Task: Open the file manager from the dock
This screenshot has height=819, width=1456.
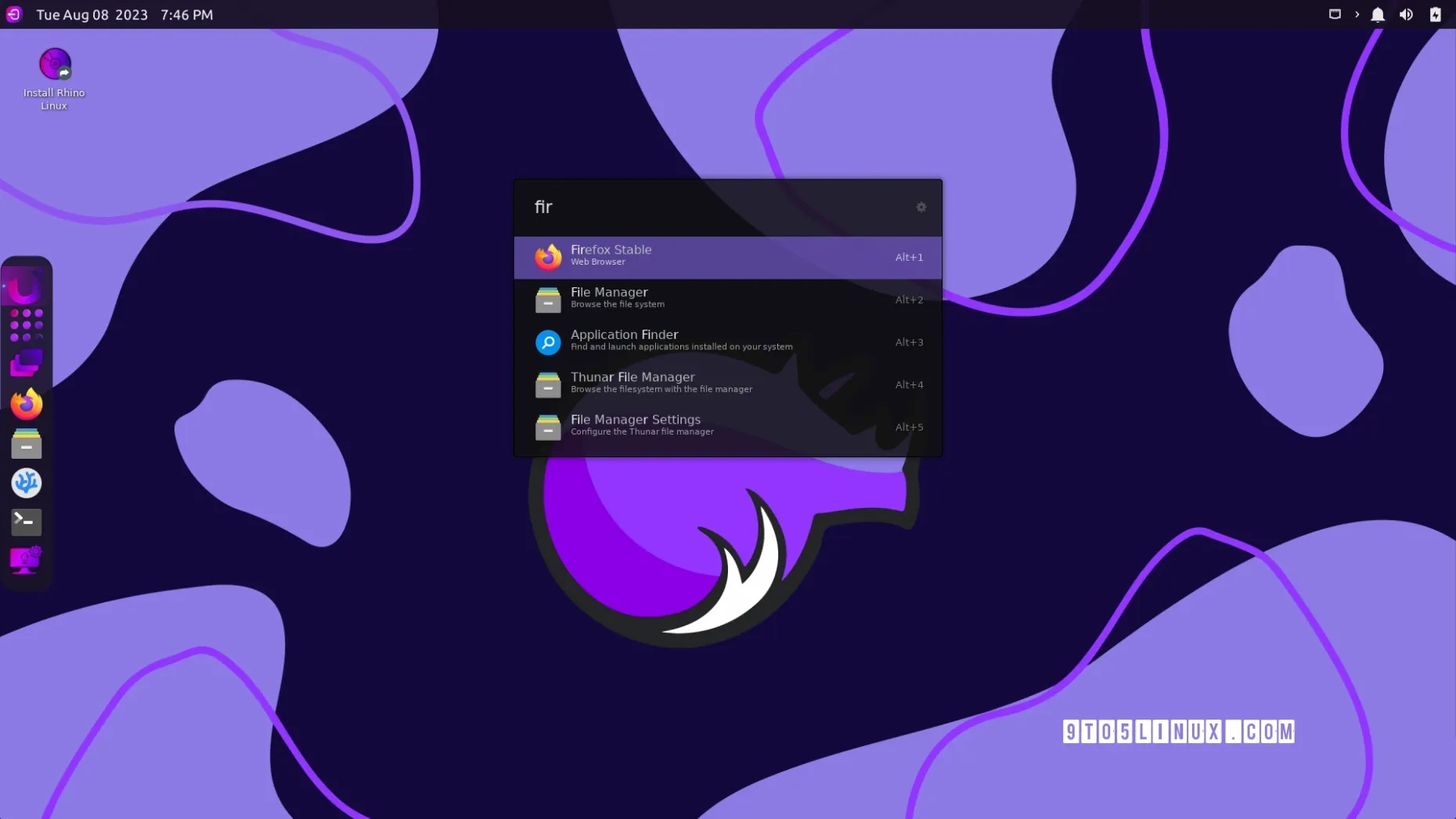Action: 27,443
